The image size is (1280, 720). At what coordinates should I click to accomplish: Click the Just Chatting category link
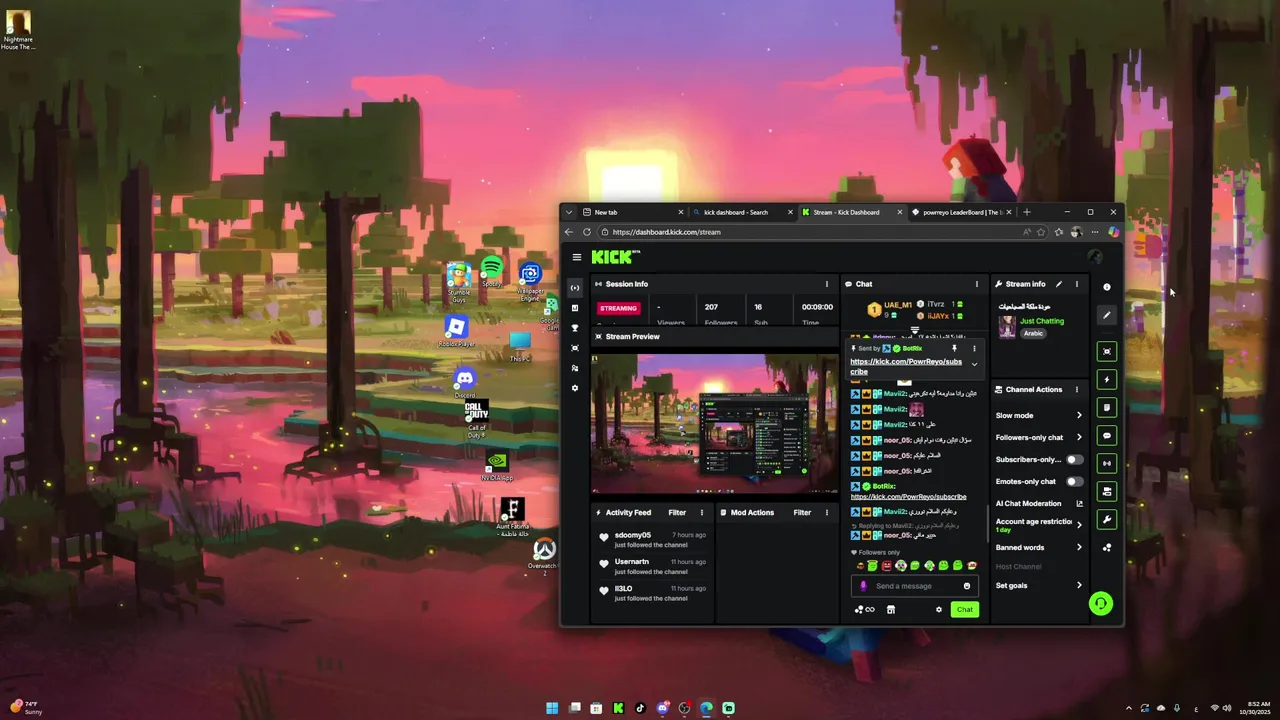pyautogui.click(x=1042, y=321)
